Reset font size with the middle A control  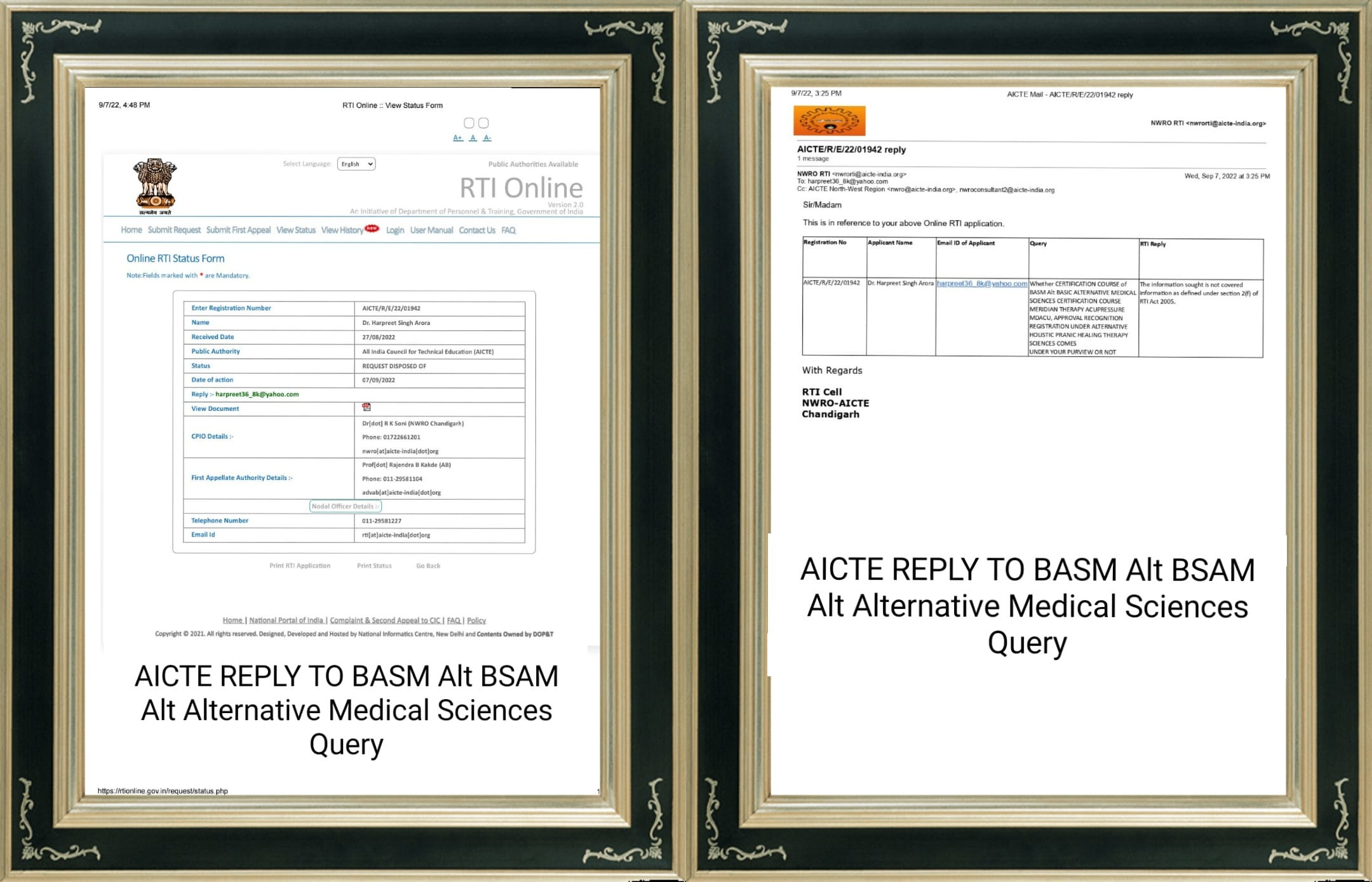pyautogui.click(x=473, y=138)
